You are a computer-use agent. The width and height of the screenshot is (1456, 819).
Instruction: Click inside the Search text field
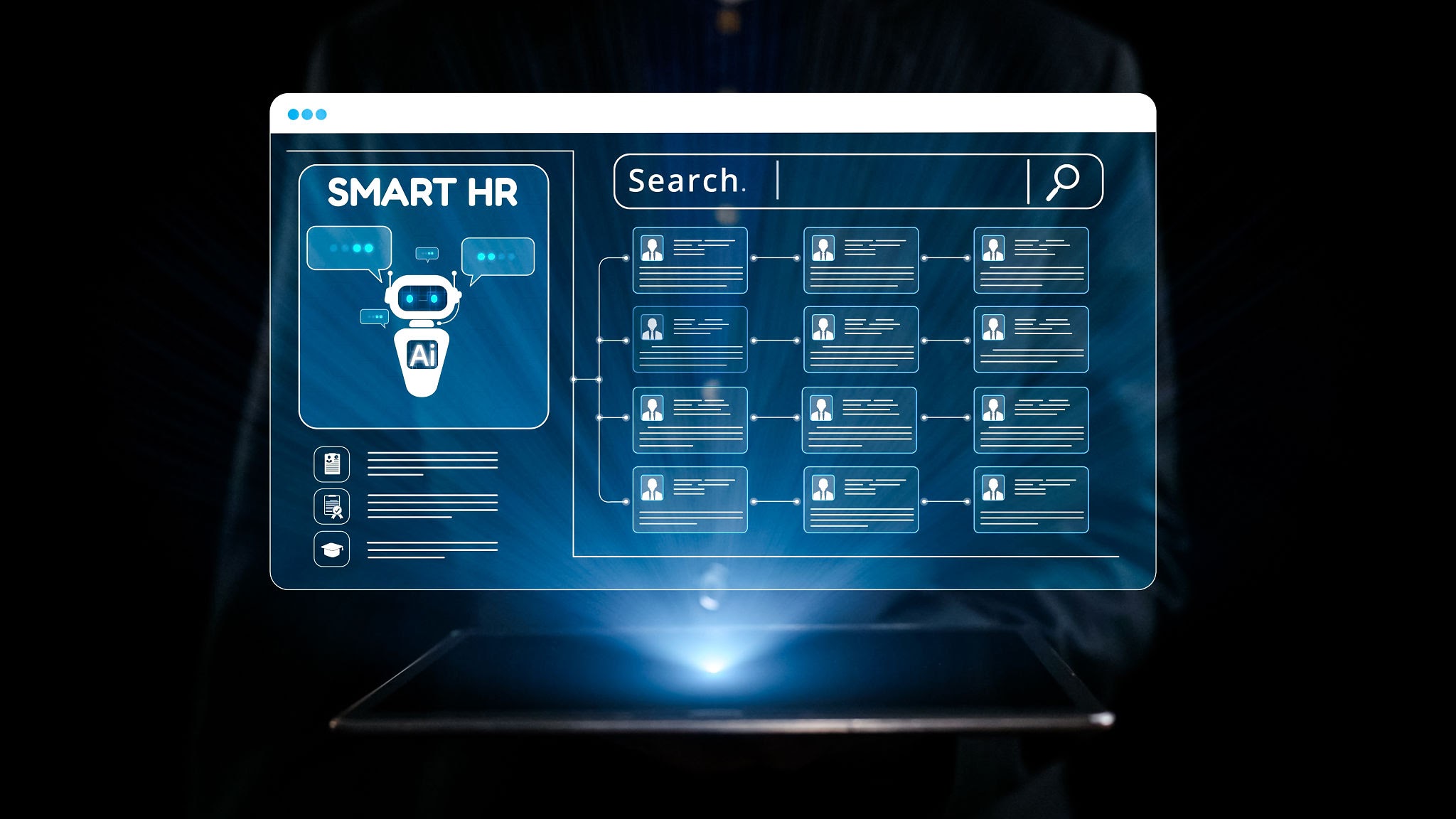[858, 181]
